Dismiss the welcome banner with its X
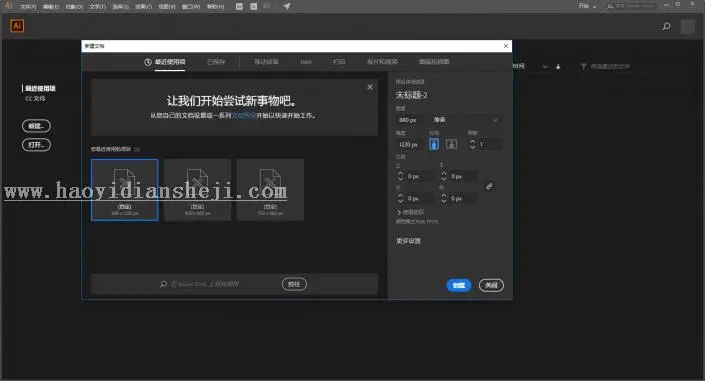The width and height of the screenshot is (705, 381). (370, 87)
